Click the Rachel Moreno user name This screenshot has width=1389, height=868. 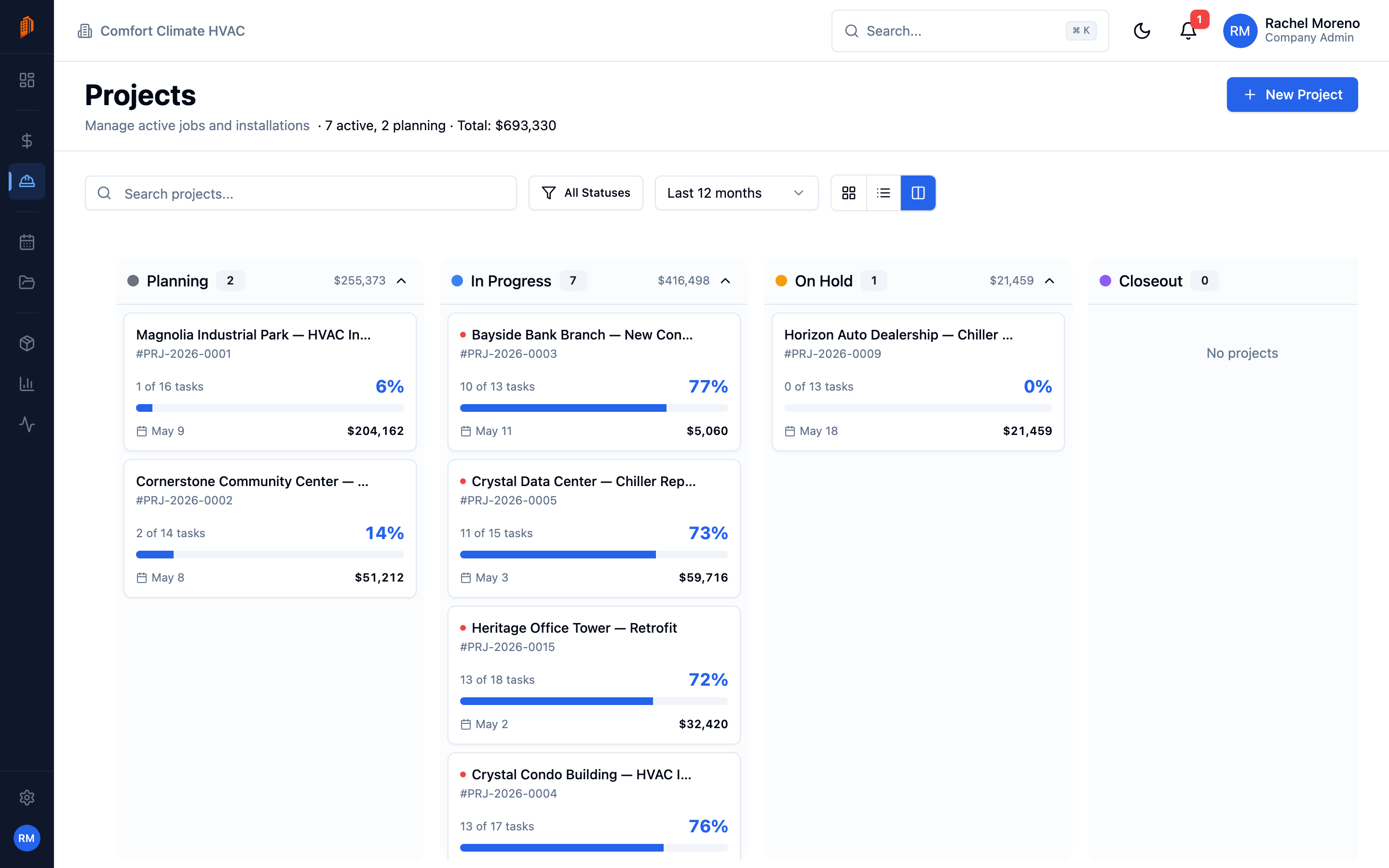(1312, 24)
